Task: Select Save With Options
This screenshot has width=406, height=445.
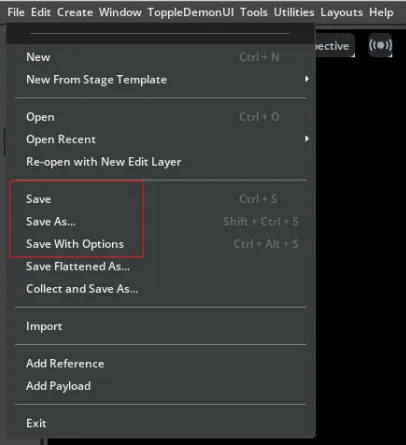Action: tap(160, 244)
